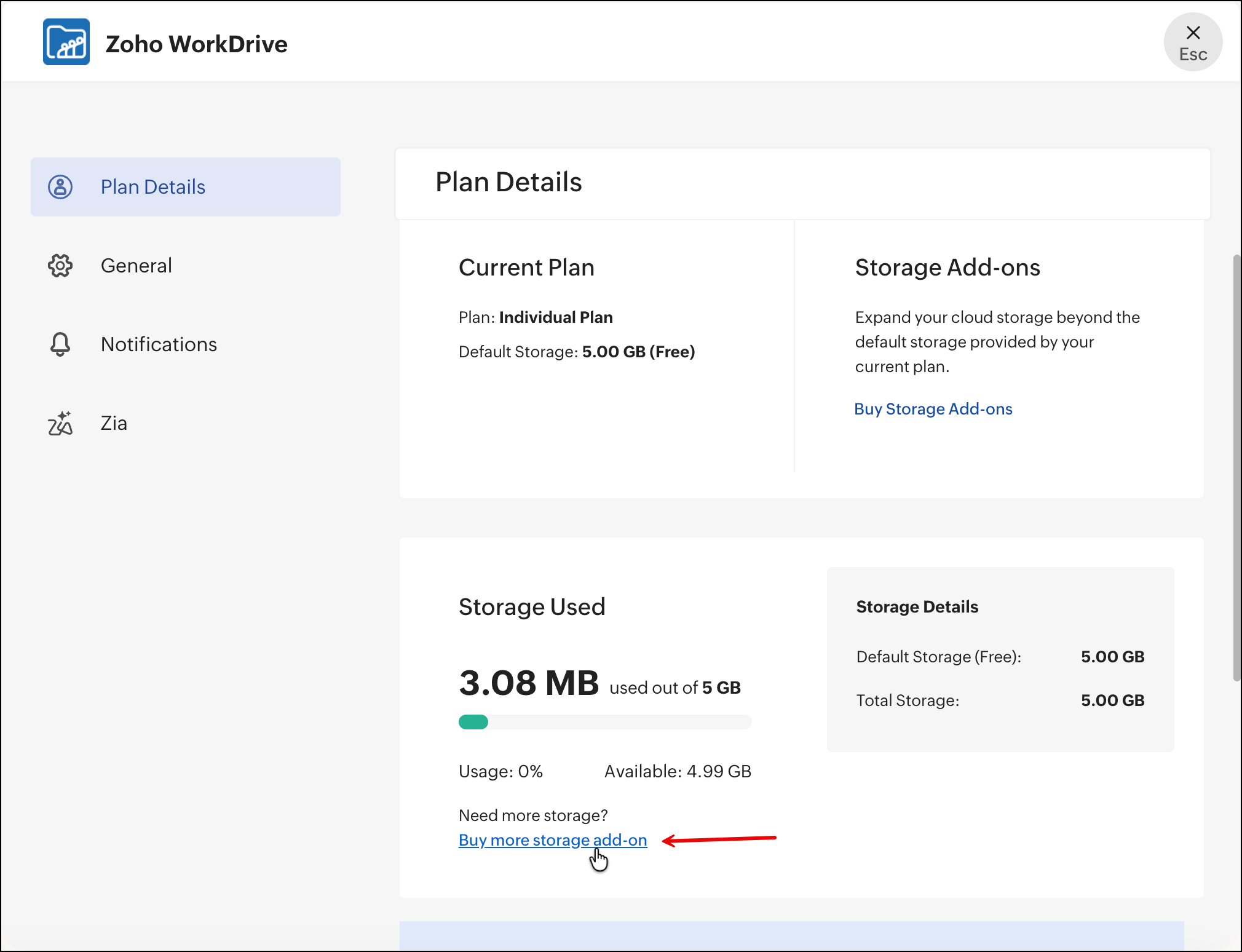Click the Zoho WorkDrive logo icon
Screen dimensions: 1242x952
tap(66, 42)
